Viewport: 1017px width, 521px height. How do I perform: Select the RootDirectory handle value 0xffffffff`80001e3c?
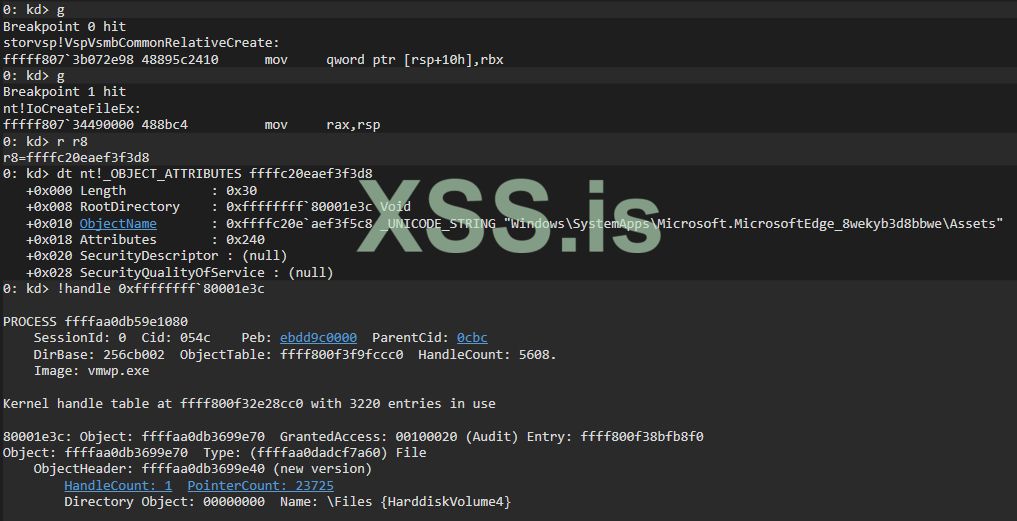tap(300, 206)
